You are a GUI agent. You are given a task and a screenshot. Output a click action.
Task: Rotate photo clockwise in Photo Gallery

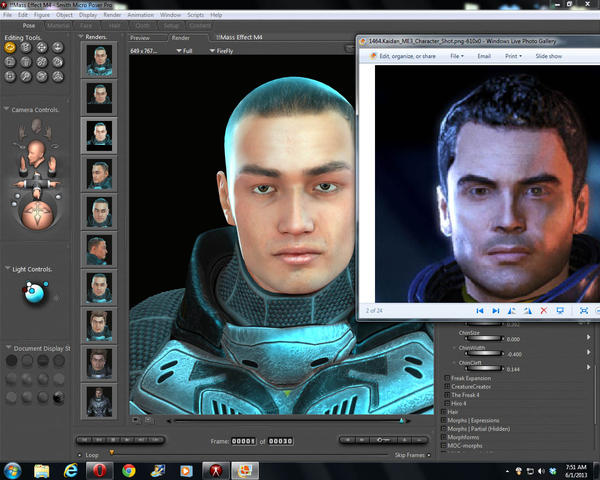pyautogui.click(x=528, y=311)
